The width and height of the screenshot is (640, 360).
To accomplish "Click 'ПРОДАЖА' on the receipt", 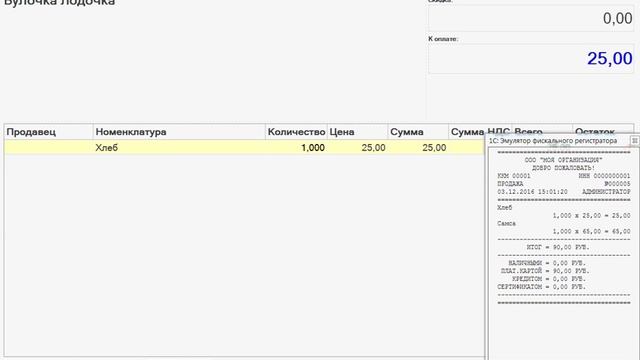I will [x=510, y=184].
